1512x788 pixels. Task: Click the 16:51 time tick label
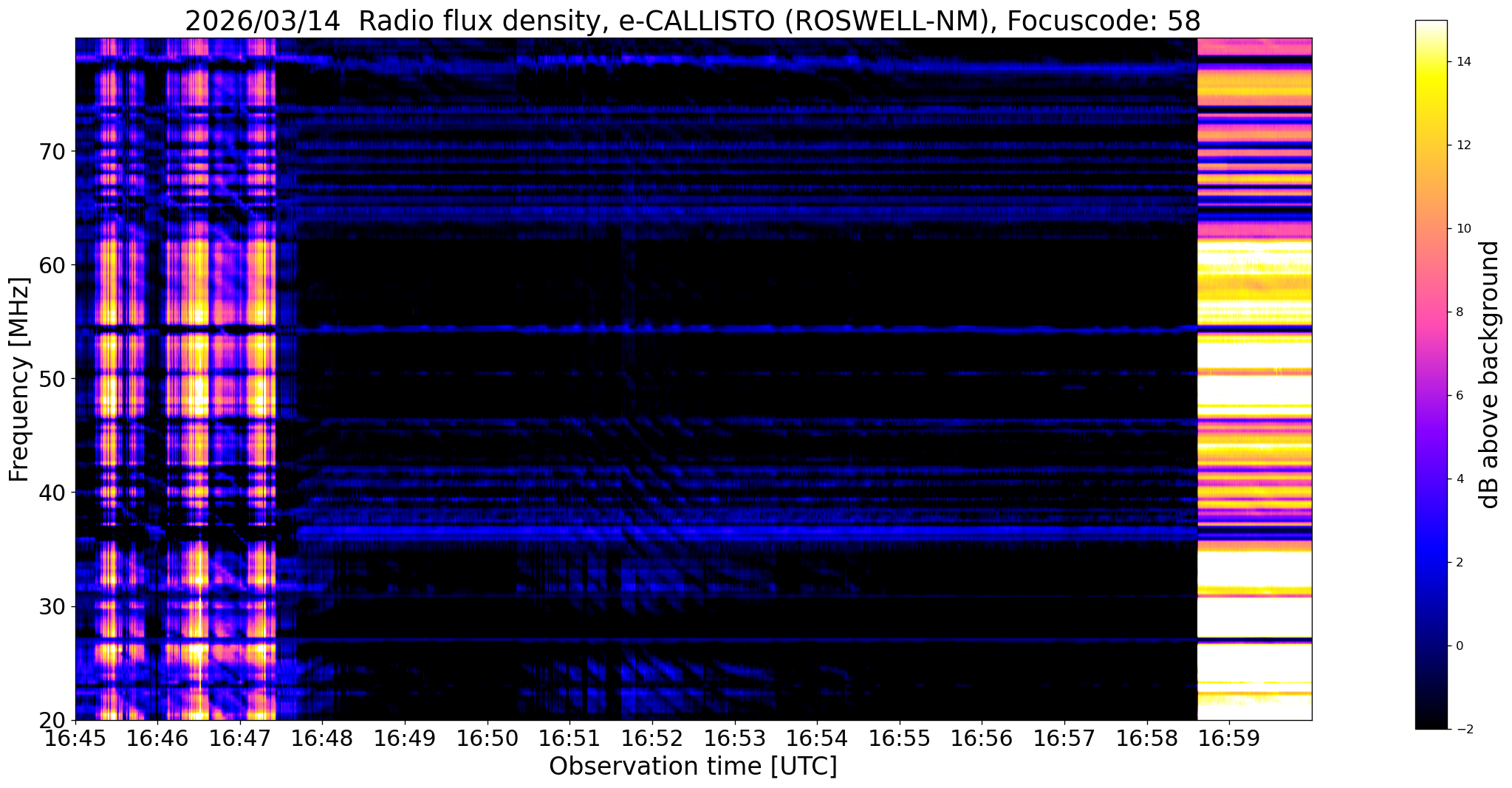tap(569, 738)
